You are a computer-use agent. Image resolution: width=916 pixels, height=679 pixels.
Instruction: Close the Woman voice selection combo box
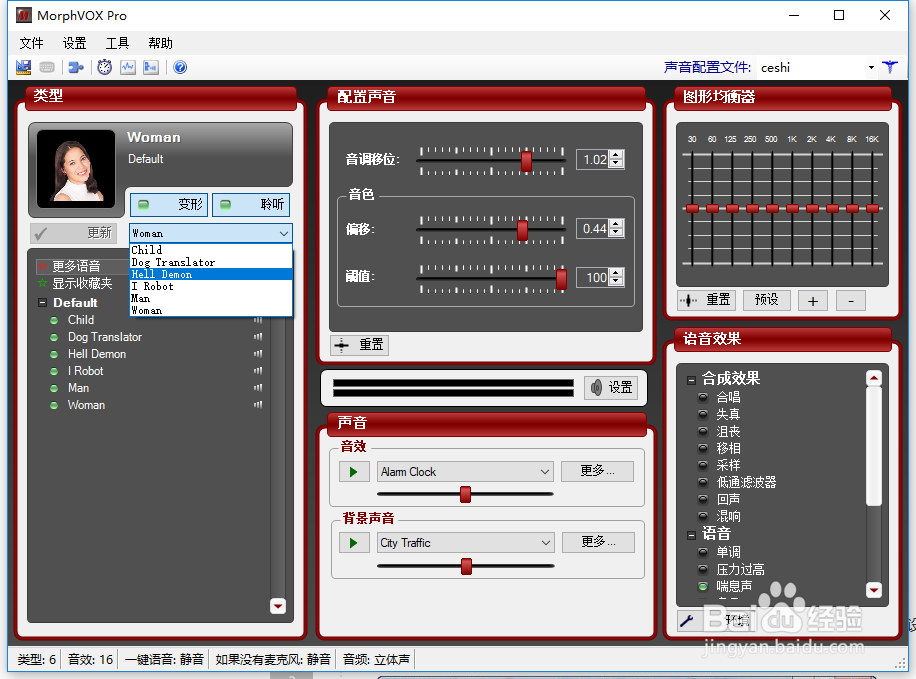tap(284, 233)
